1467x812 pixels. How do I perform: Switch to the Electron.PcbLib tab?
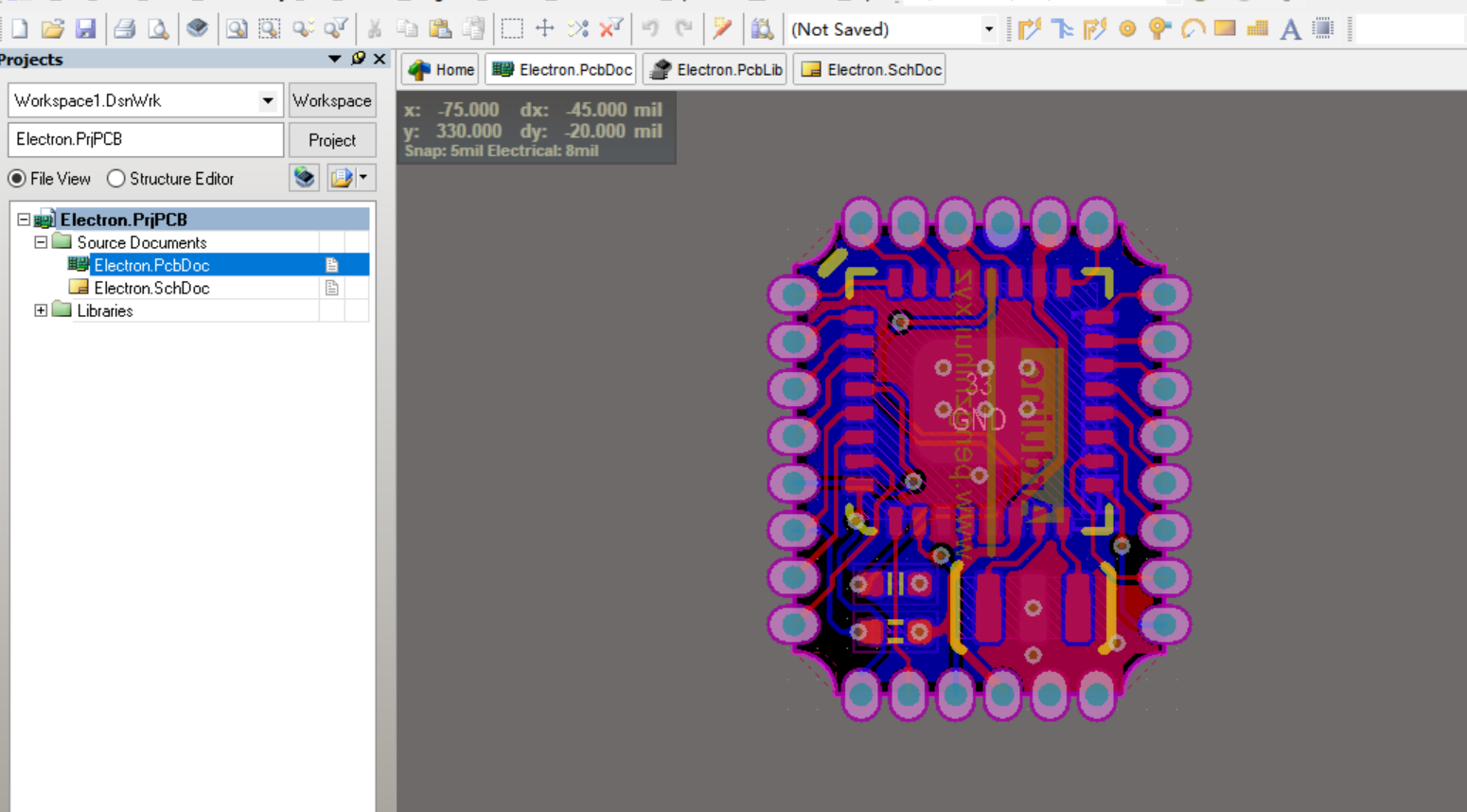click(x=716, y=69)
